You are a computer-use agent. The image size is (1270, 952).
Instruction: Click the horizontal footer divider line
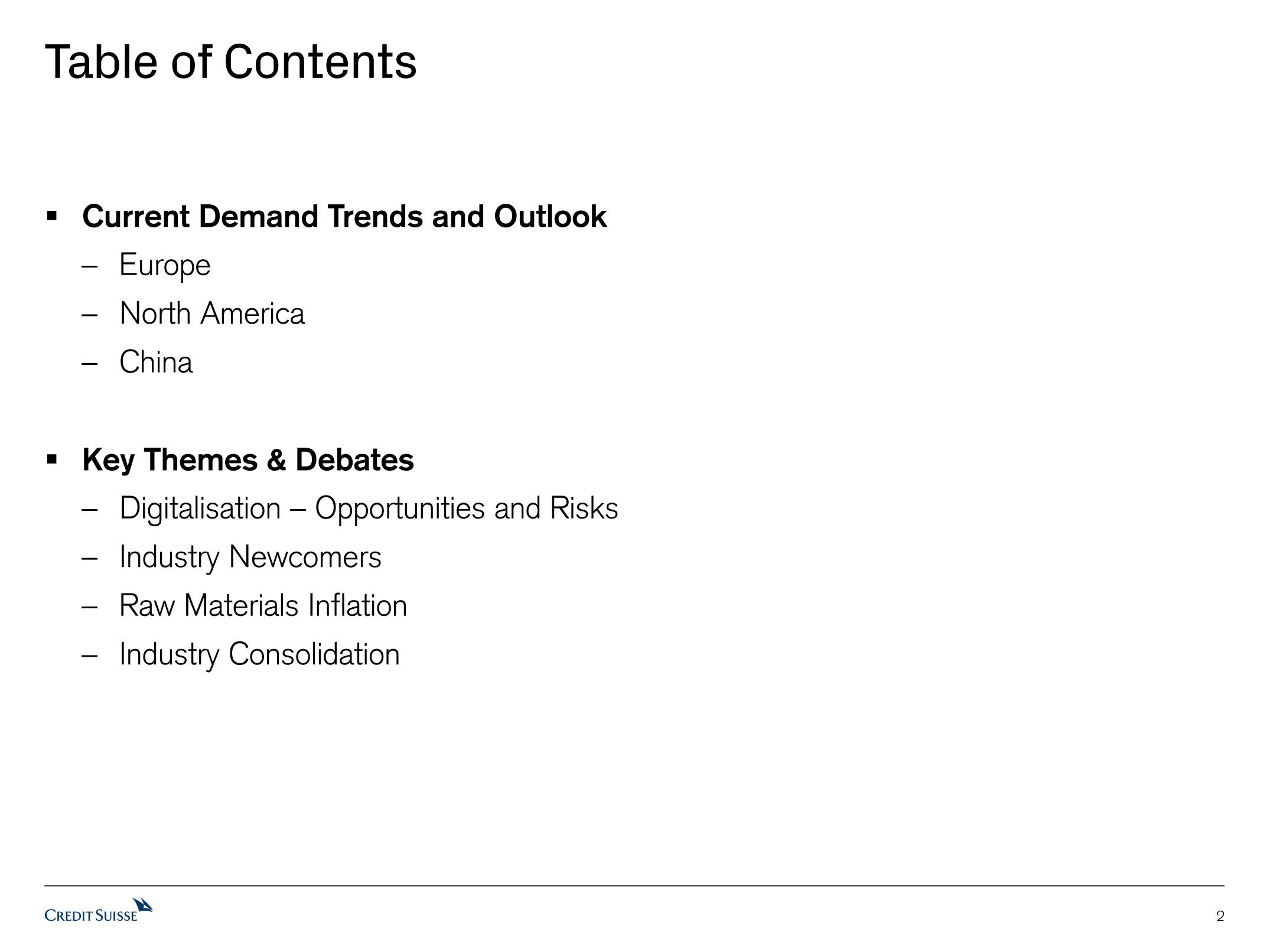click(634, 886)
